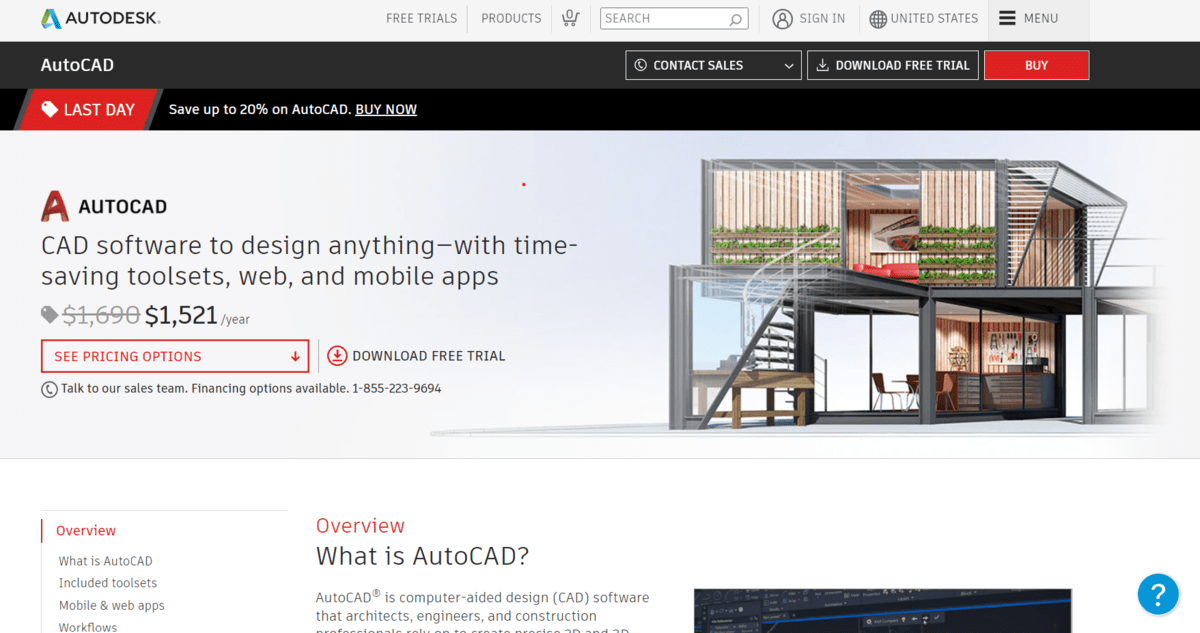
Task: Click the red AutoCAD logo icon
Action: point(55,206)
